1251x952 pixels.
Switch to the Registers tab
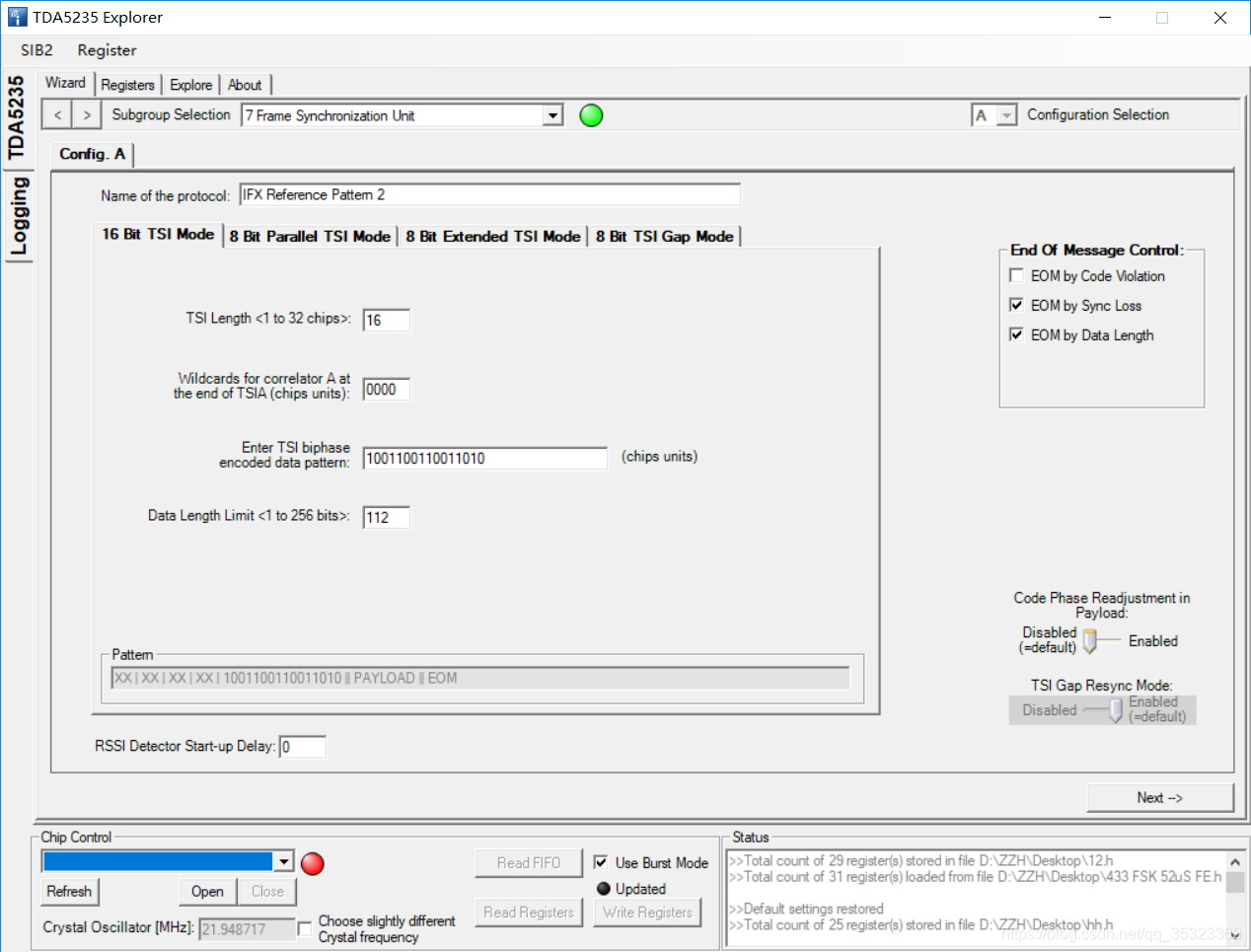[127, 85]
